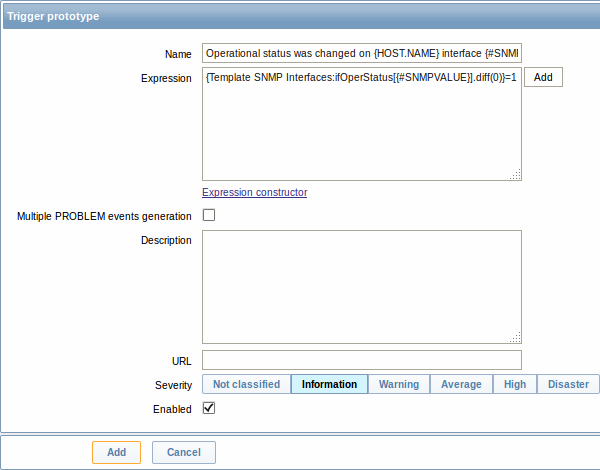Grab the Expression textarea resize handle

(x=515, y=175)
